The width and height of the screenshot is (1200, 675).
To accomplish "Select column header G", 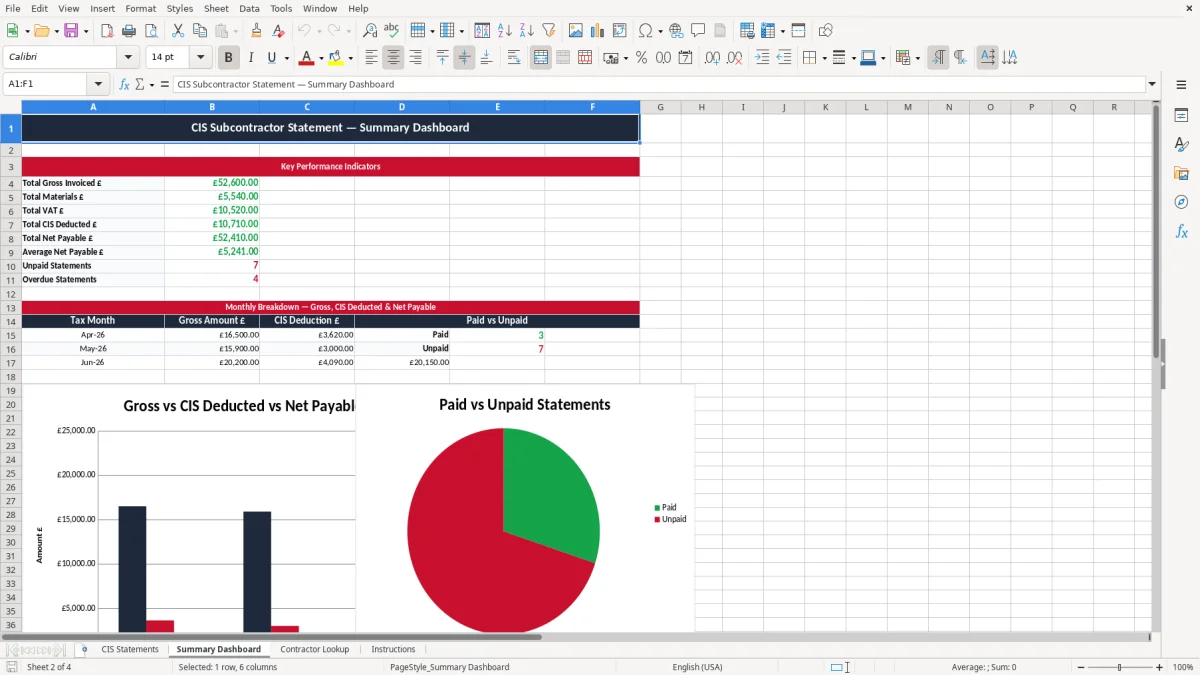I will pos(660,107).
